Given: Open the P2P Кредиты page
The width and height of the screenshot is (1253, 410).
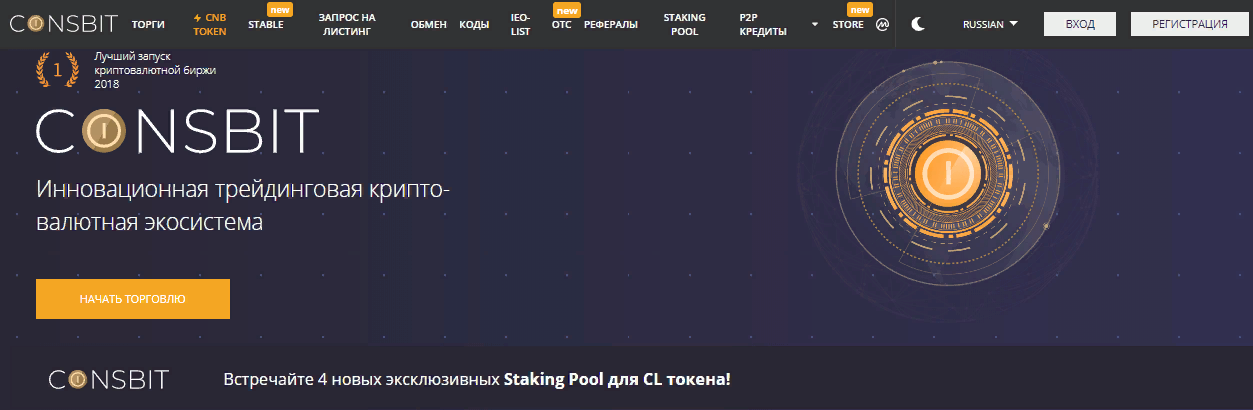Looking at the screenshot, I should tap(763, 24).
